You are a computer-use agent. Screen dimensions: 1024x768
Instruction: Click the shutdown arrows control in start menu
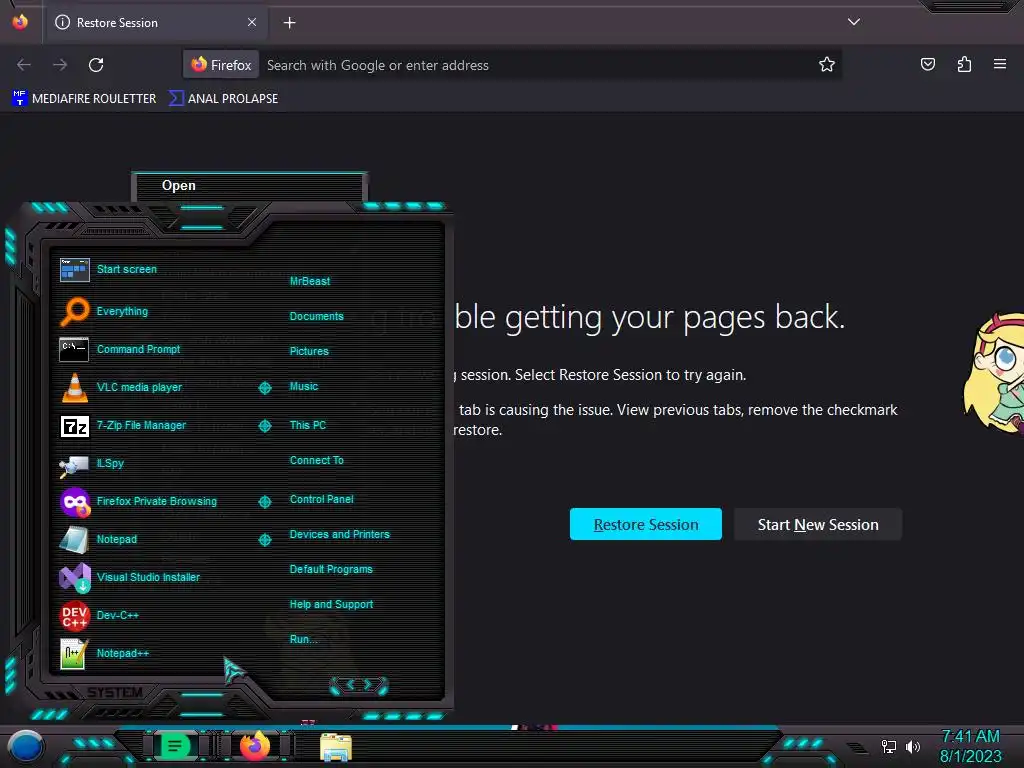[x=359, y=685]
